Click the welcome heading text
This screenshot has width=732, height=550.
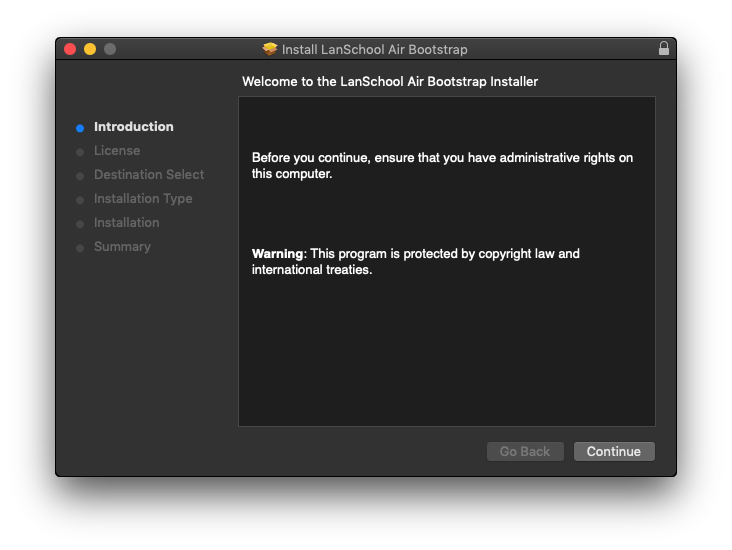point(390,82)
